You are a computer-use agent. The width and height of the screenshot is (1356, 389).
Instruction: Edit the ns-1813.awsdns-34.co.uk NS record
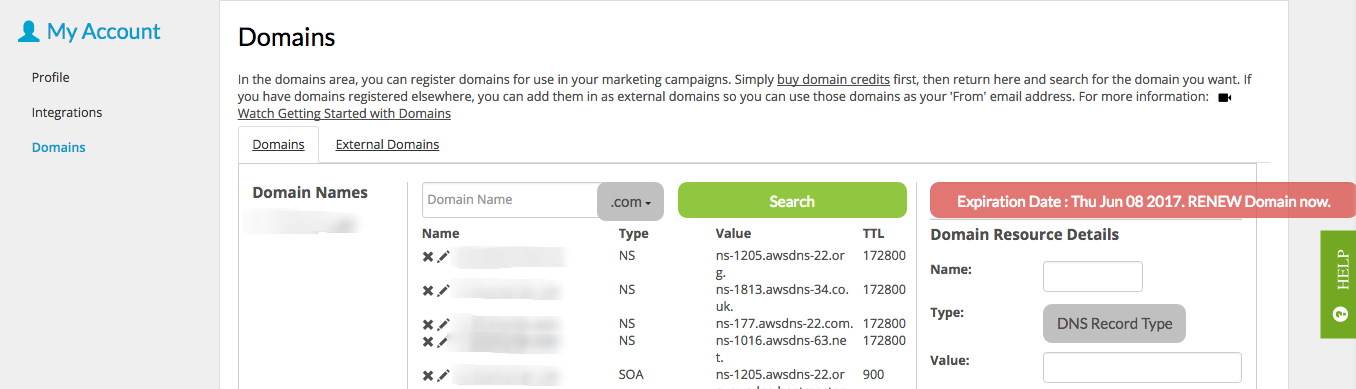click(x=443, y=290)
